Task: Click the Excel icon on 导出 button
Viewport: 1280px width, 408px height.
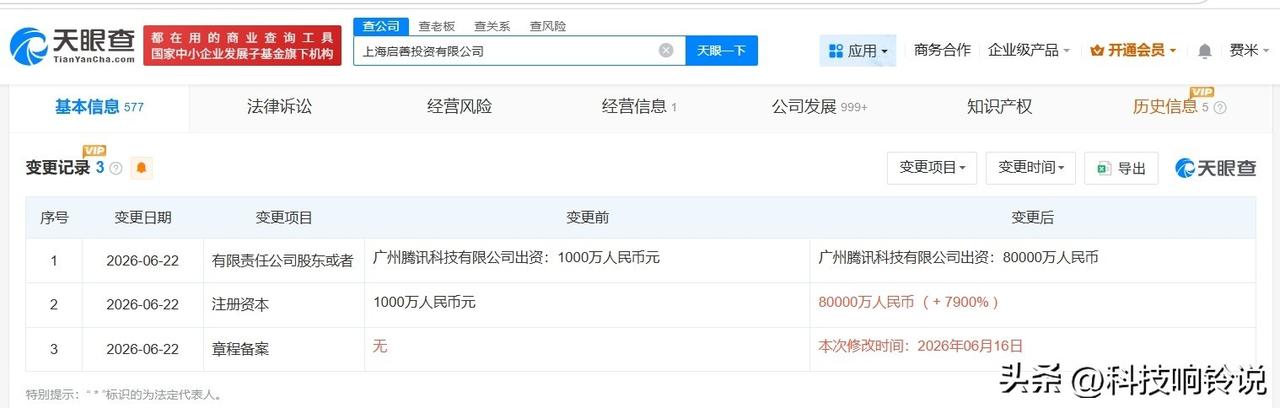Action: coord(1105,168)
